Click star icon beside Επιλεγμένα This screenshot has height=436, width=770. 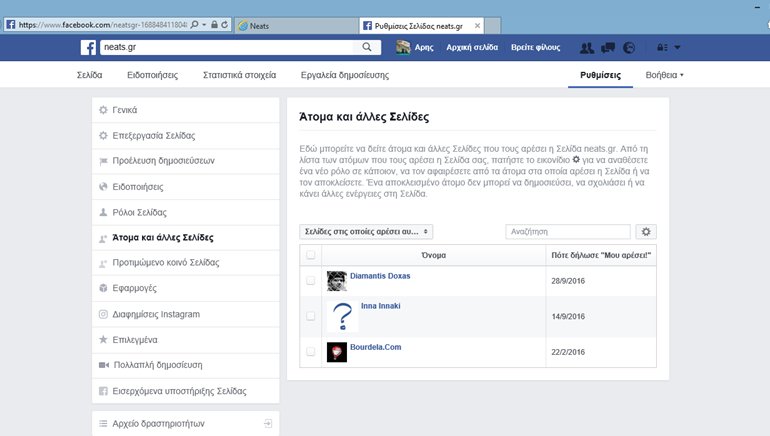pyautogui.click(x=103, y=339)
